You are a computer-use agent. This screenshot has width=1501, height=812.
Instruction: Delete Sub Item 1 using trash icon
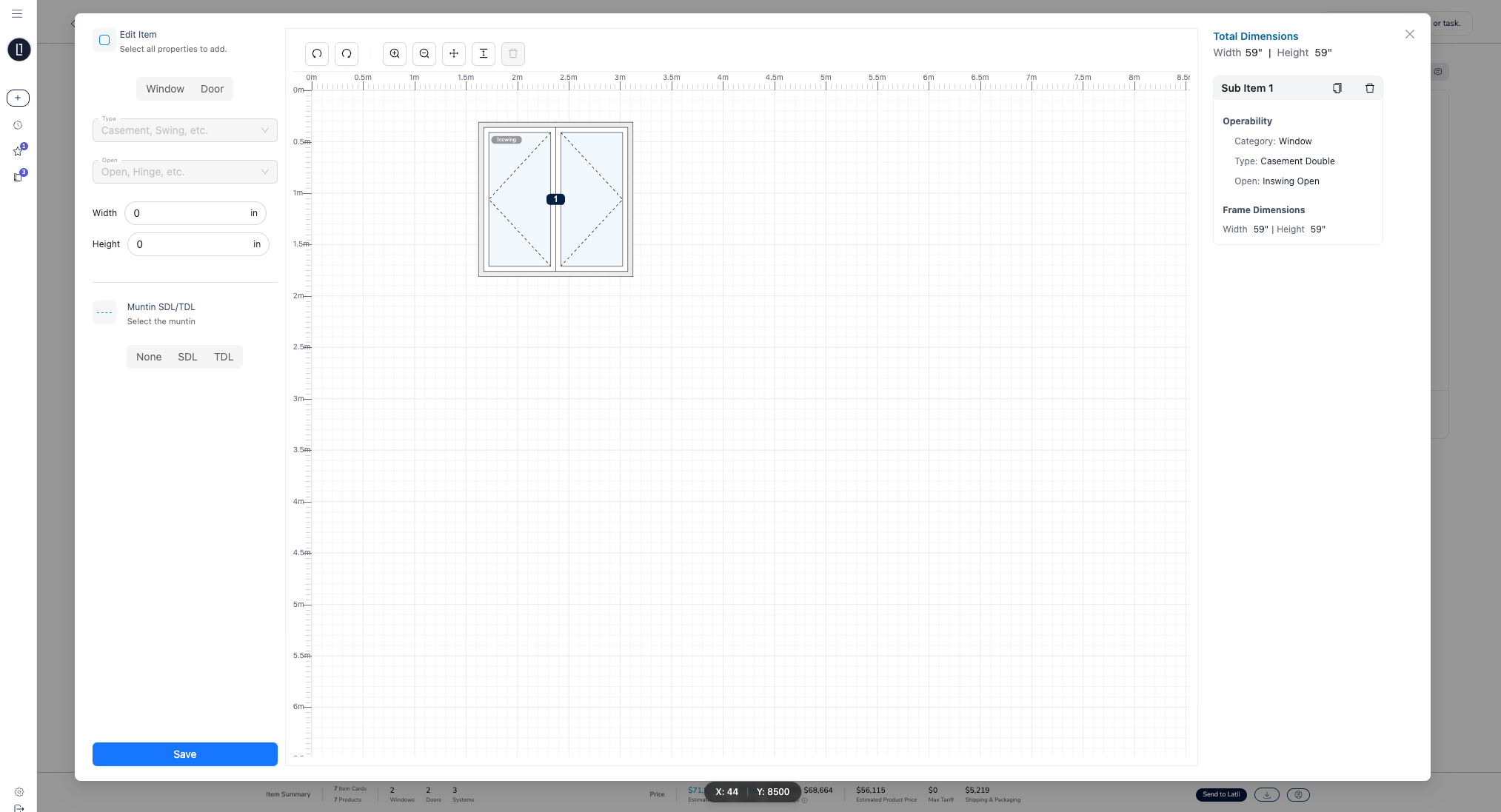1369,88
